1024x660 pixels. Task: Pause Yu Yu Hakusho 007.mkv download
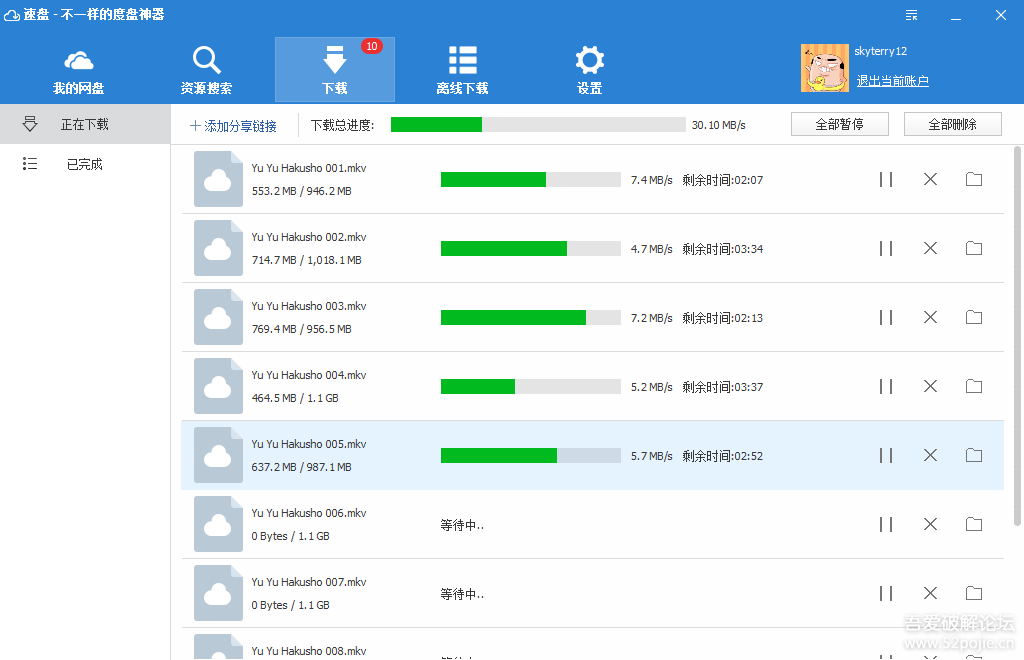point(886,594)
